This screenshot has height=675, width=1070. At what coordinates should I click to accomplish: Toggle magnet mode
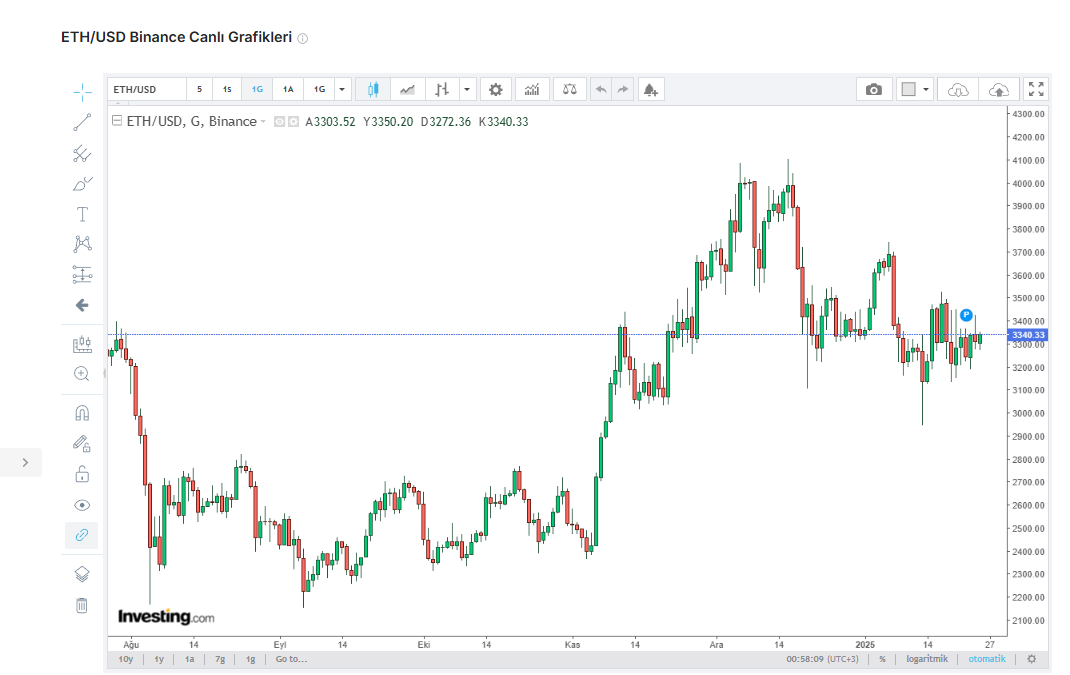tap(82, 413)
